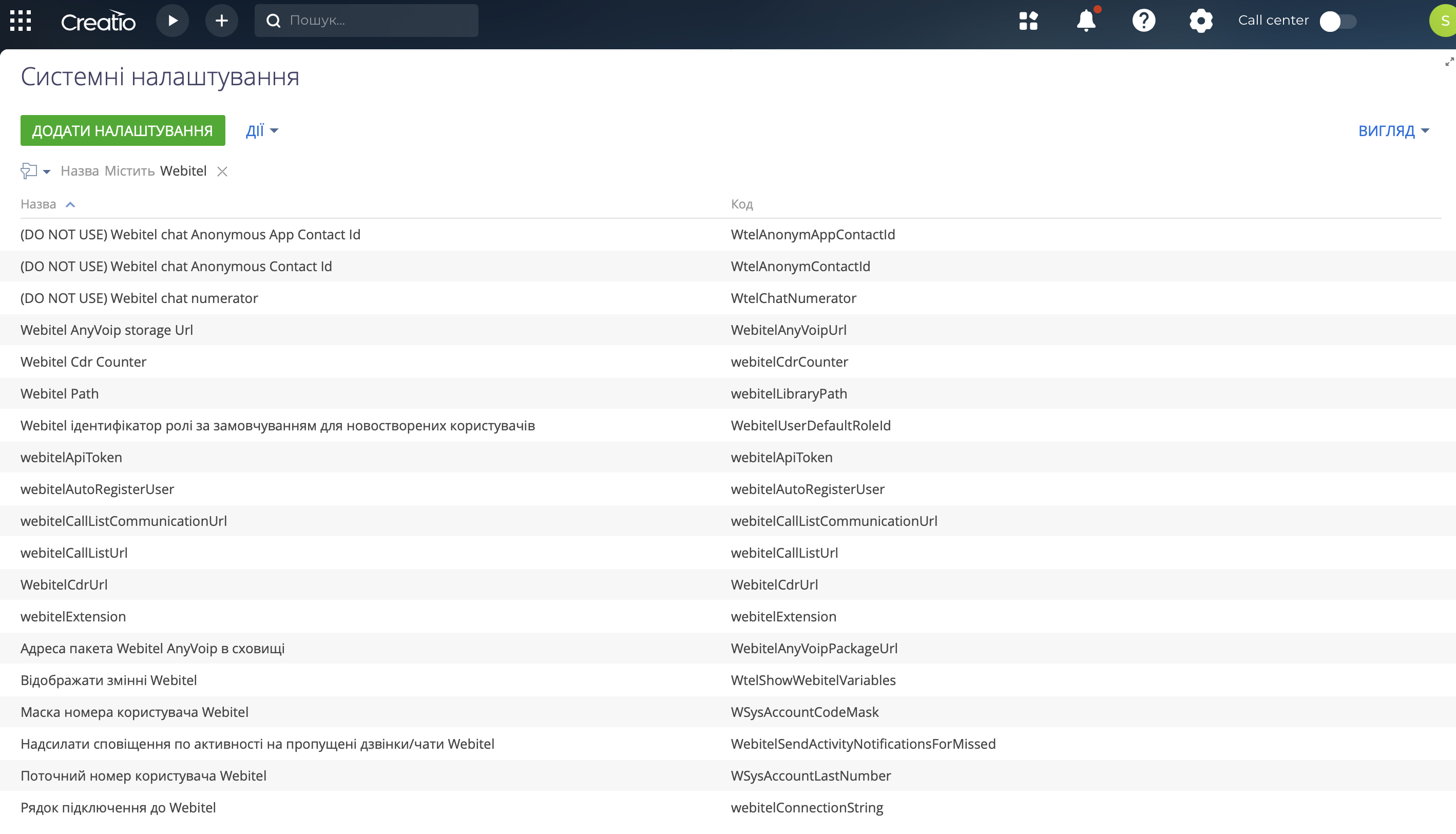1456x834 pixels.
Task: Select the WebitelCdrUrl name cell
Action: 64,584
